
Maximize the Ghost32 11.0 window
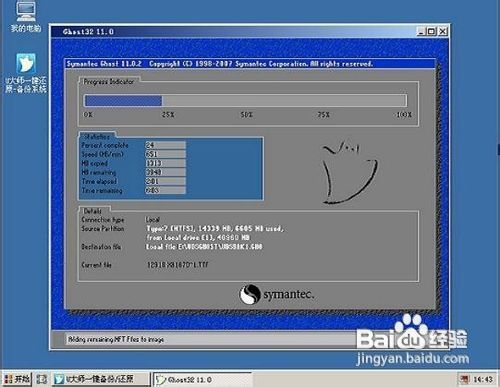431,31
